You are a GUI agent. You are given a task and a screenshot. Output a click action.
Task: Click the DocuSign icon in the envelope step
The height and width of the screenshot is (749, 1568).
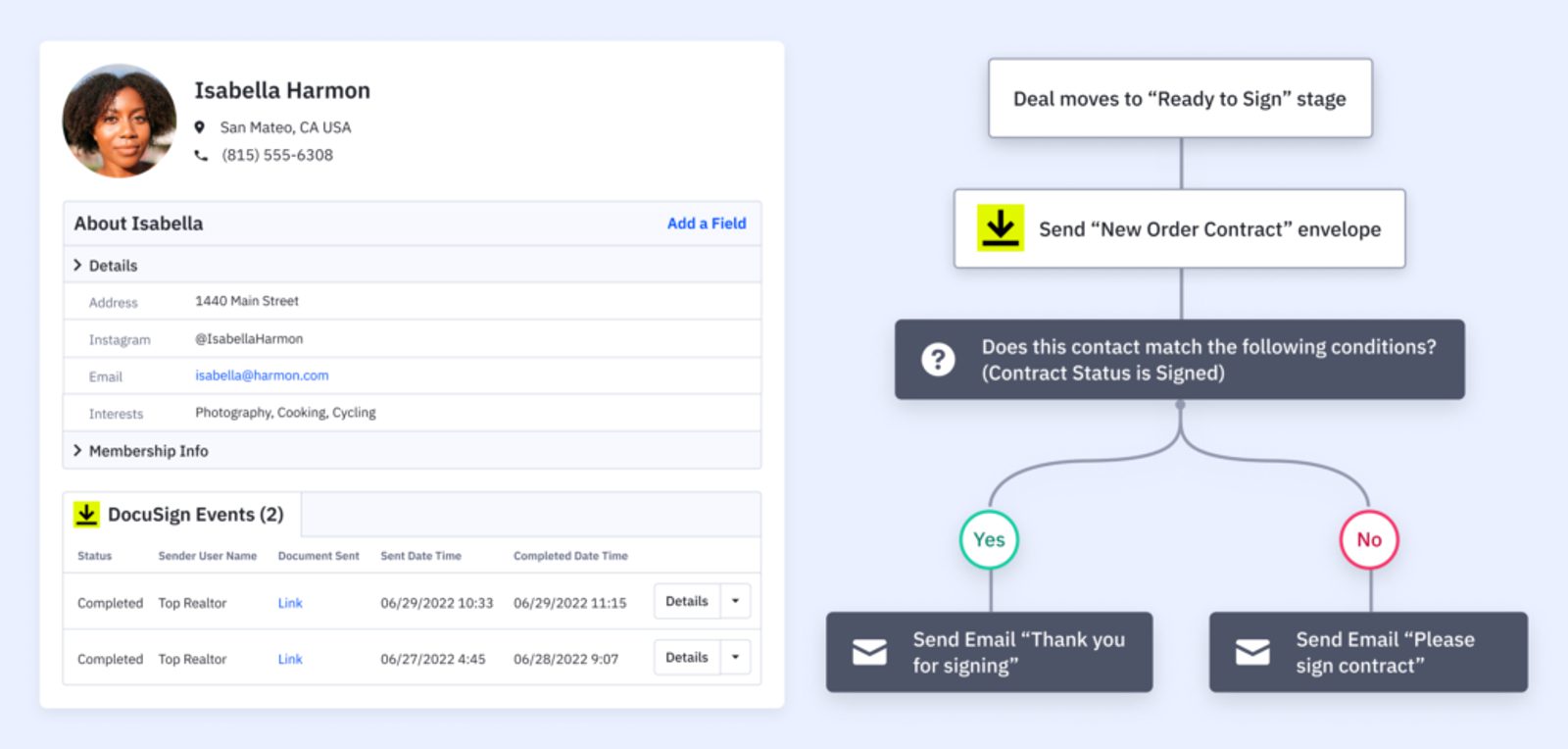click(x=1000, y=228)
